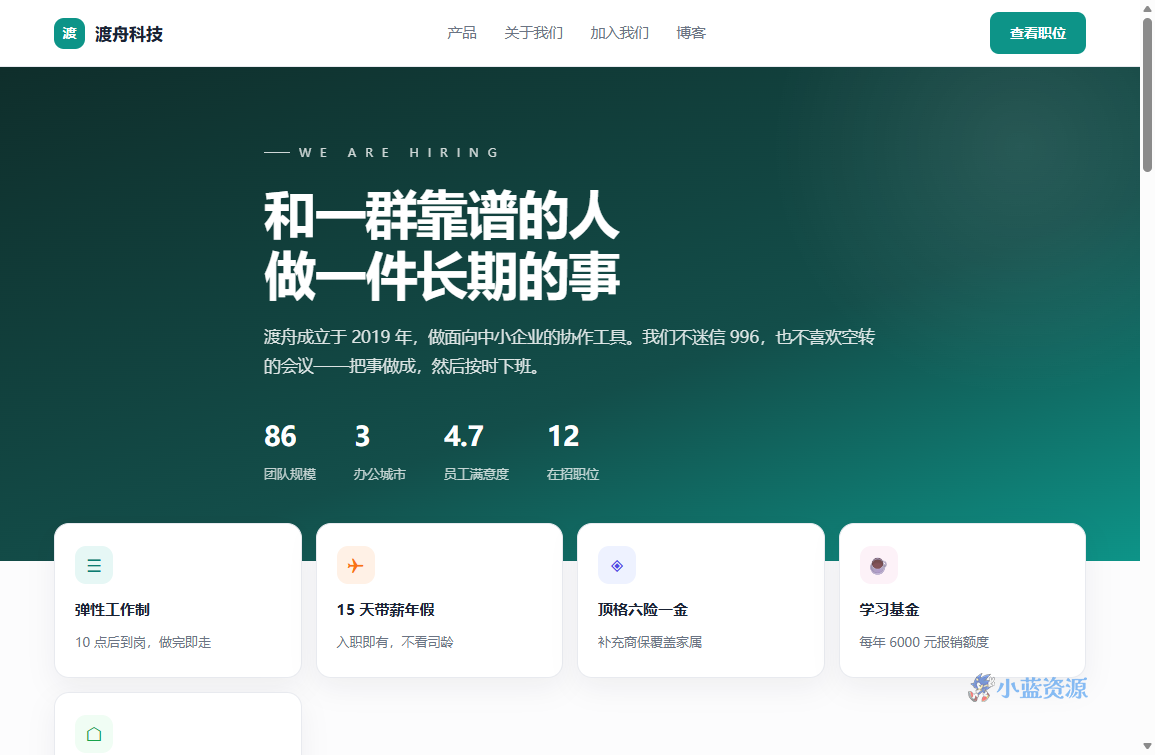
Task: Click the diamond icon for 顶格六险一金
Action: (x=617, y=565)
